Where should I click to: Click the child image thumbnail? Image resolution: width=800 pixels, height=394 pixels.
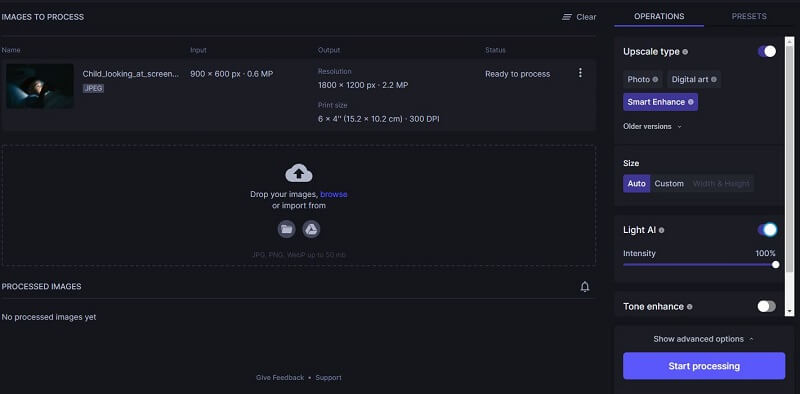[x=40, y=86]
